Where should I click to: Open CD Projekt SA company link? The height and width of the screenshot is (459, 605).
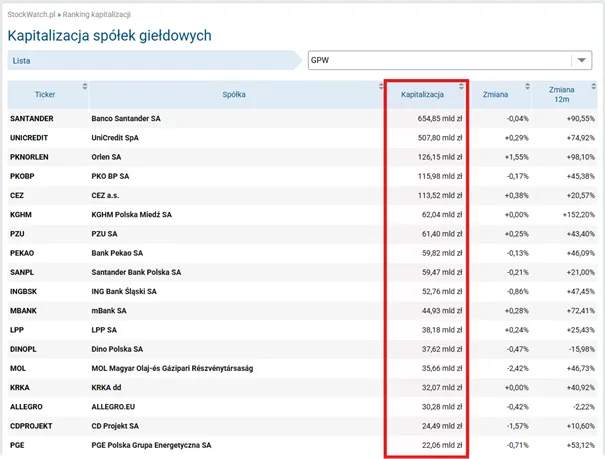[x=115, y=426]
